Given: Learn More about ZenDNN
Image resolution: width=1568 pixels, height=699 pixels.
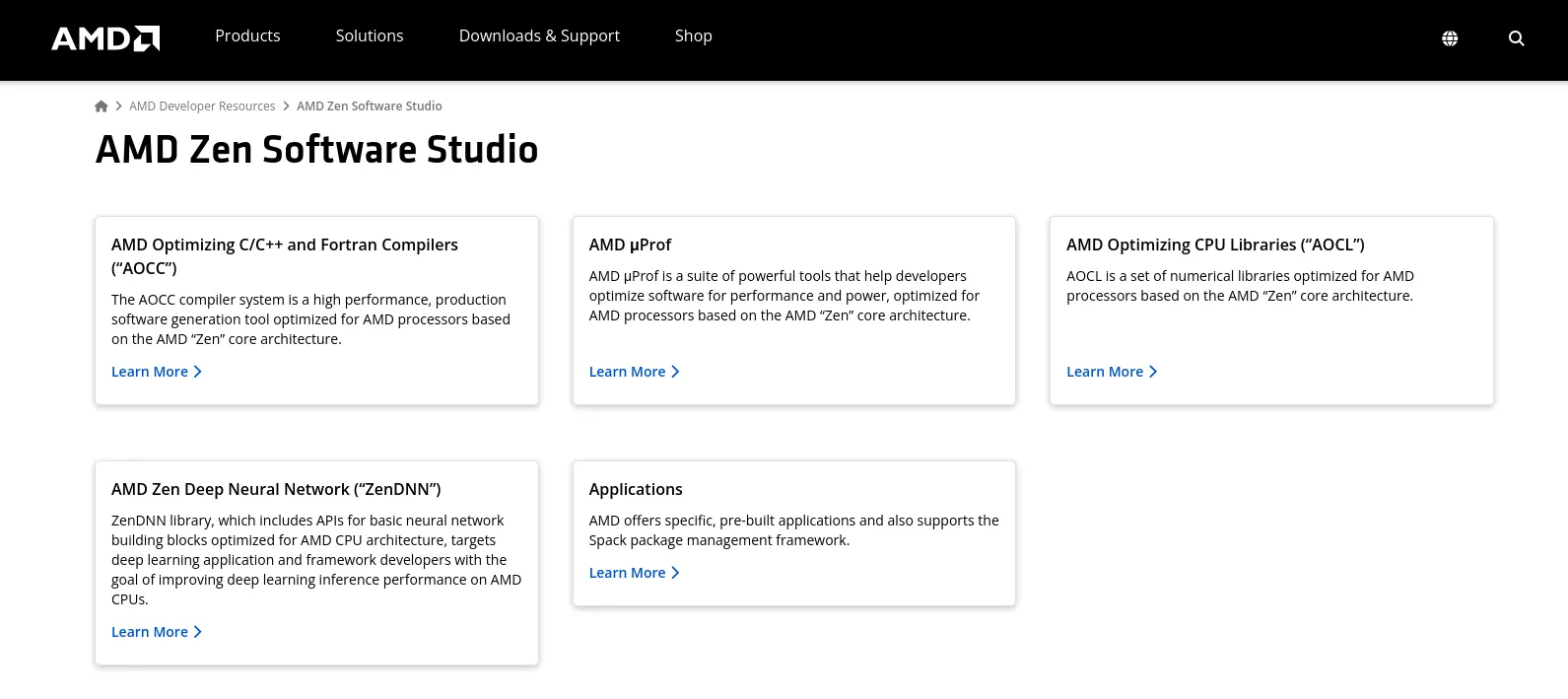Looking at the screenshot, I should (x=157, y=632).
